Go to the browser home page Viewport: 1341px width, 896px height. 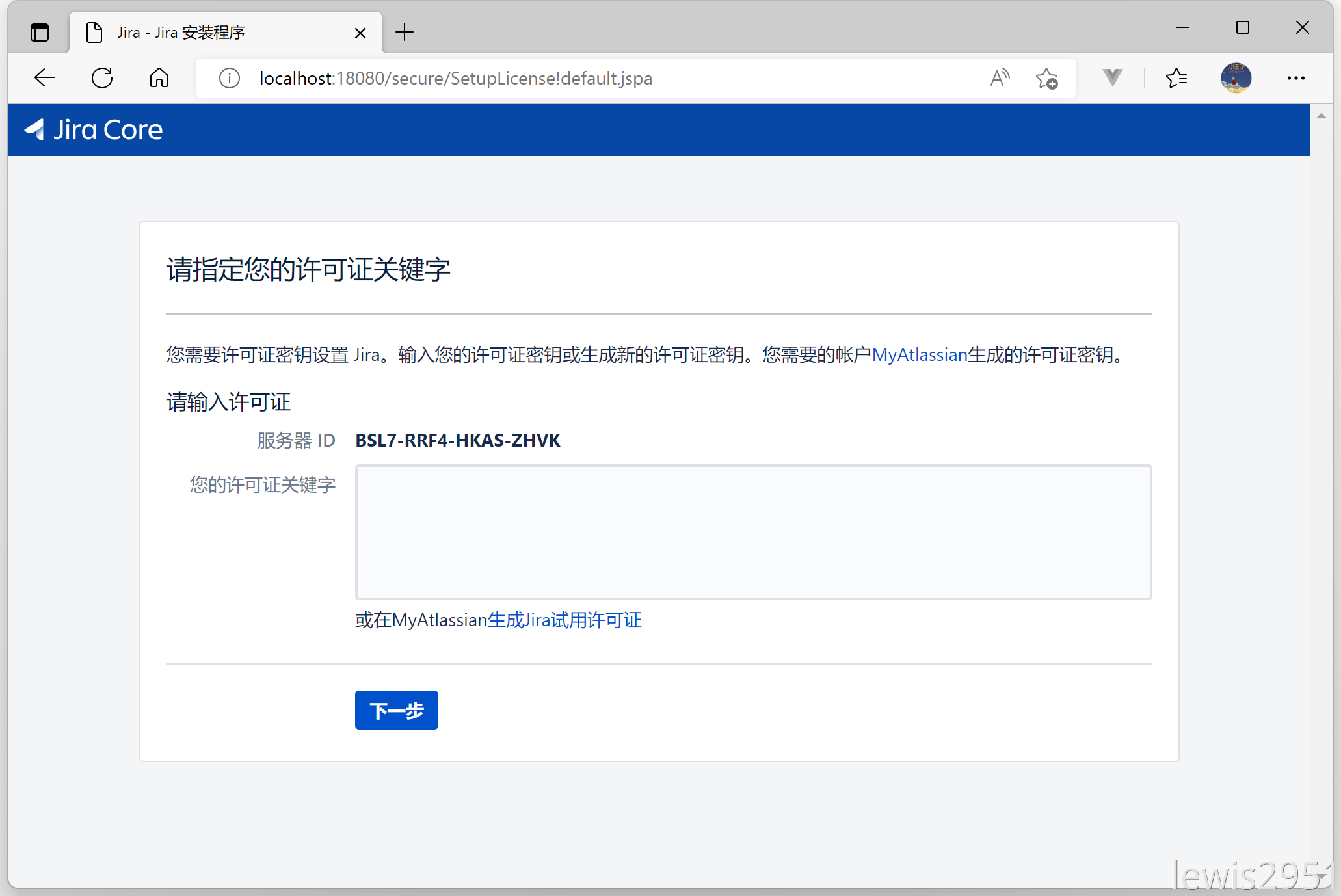coord(159,78)
